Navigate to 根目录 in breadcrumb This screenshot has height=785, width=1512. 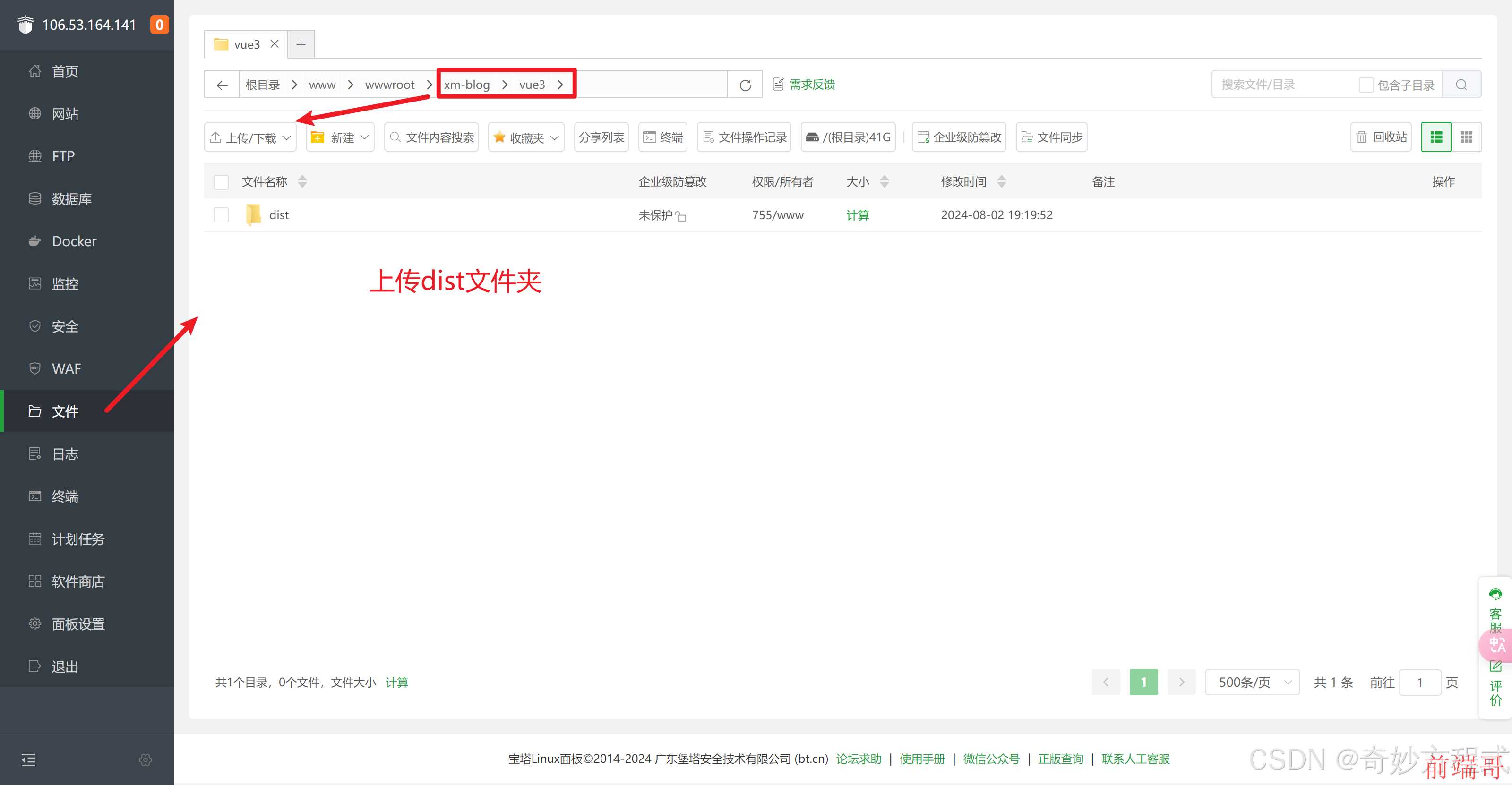point(262,85)
